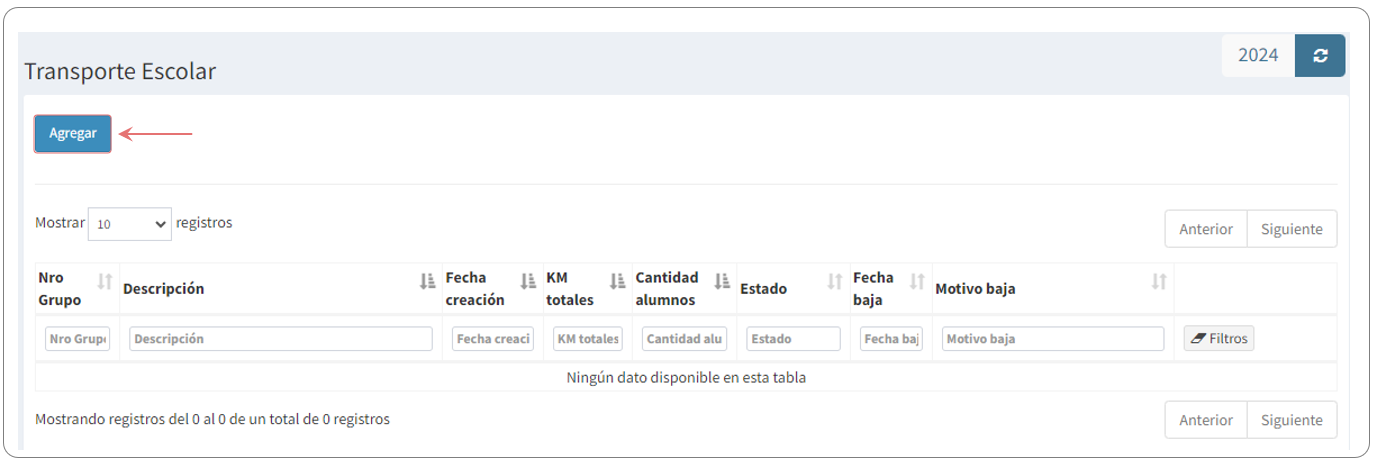Sort by Cantidad alumnos sort icon
The image size is (1374, 466).
click(x=722, y=282)
